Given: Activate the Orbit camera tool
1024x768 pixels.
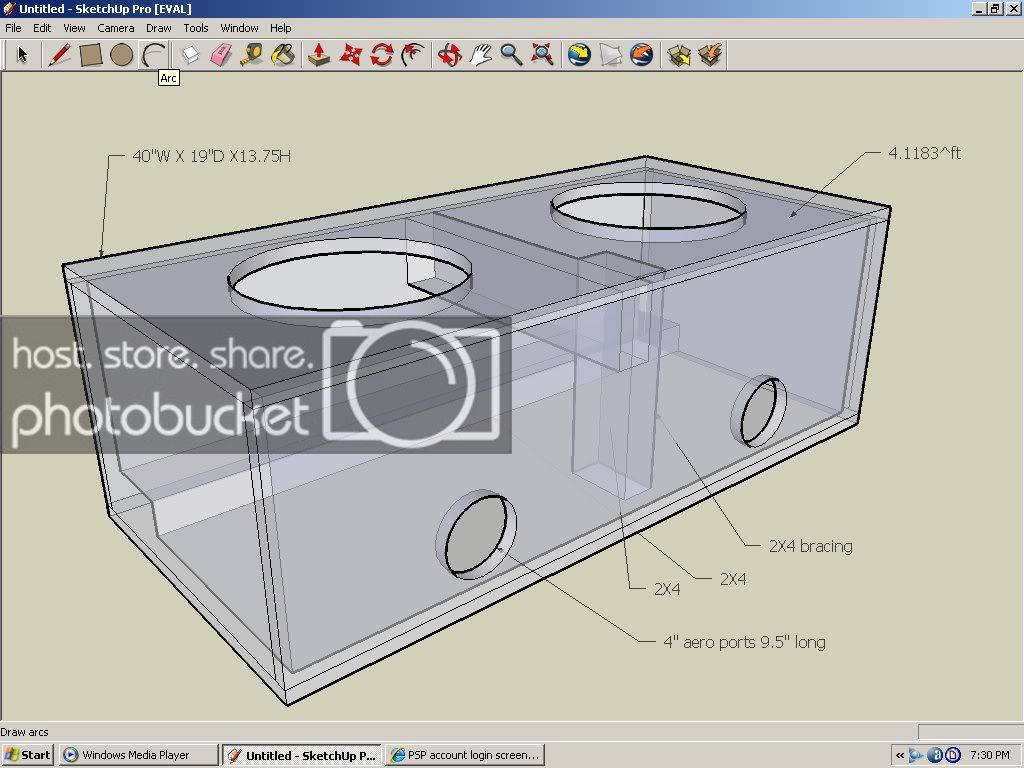Looking at the screenshot, I should tap(449, 54).
